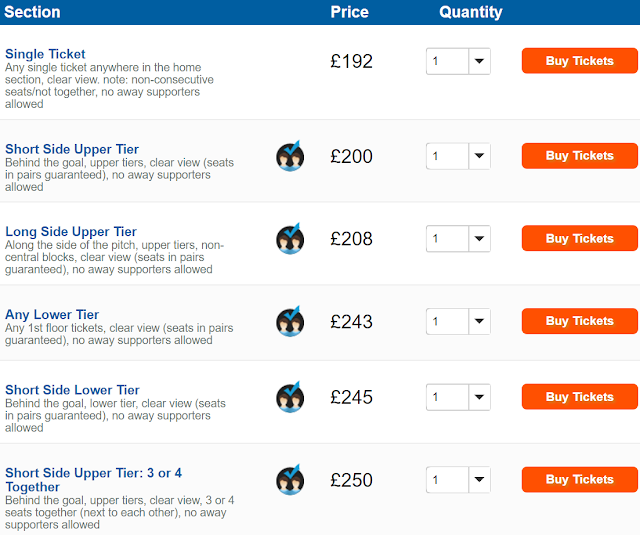Viewport: 640px width, 535px height.
Task: Click the Price column header
Action: tap(349, 12)
